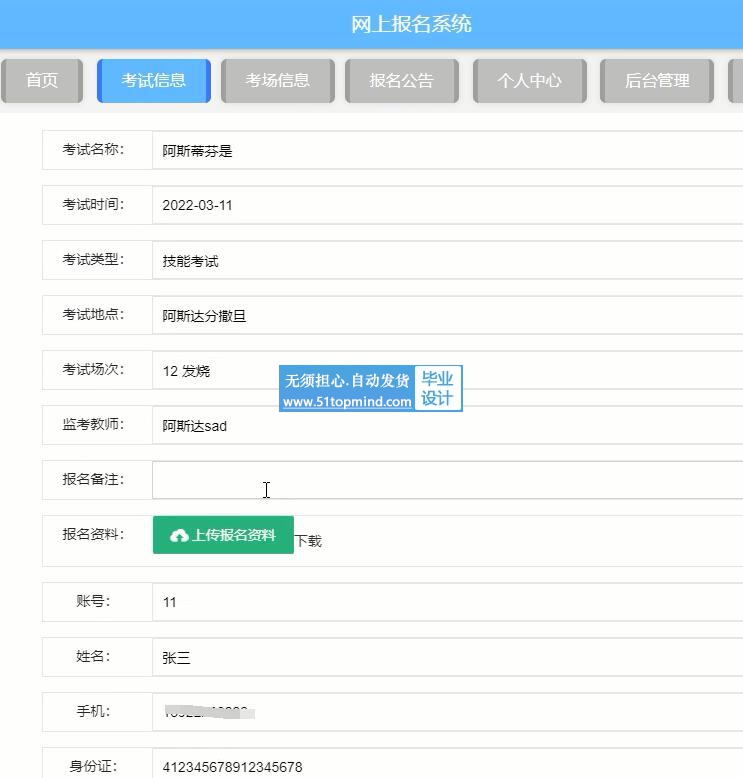Click the 考试类型 field showing 技能考试
This screenshot has width=743, height=778.
coord(447,261)
